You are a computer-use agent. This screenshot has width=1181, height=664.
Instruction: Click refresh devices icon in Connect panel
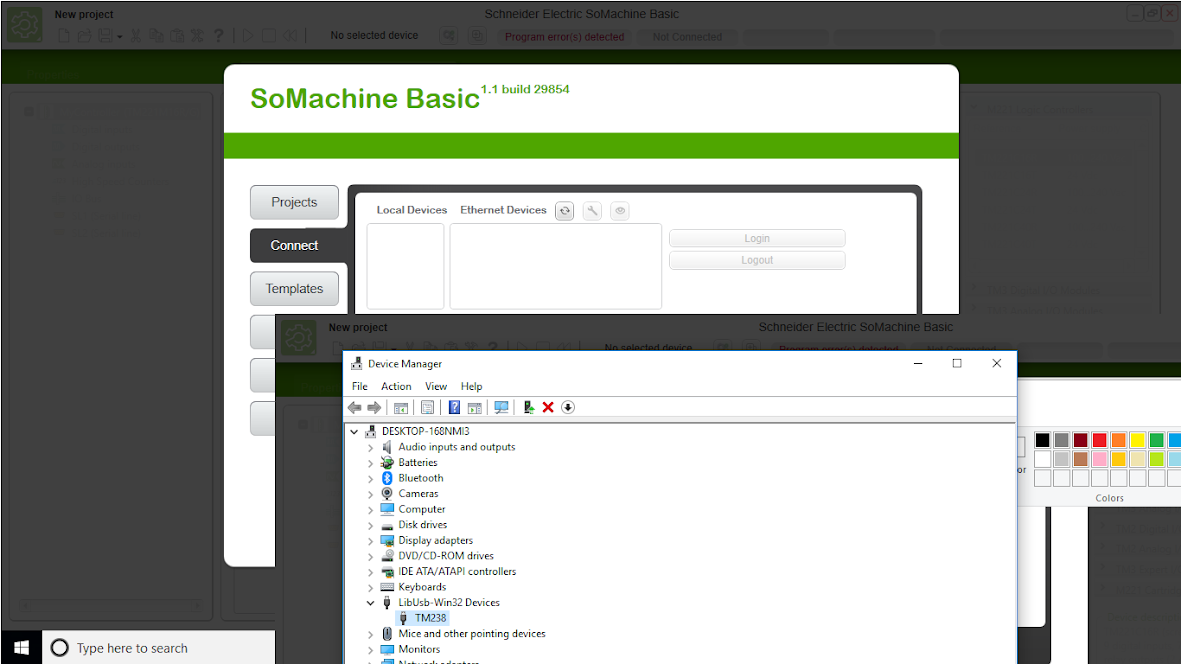pos(565,211)
